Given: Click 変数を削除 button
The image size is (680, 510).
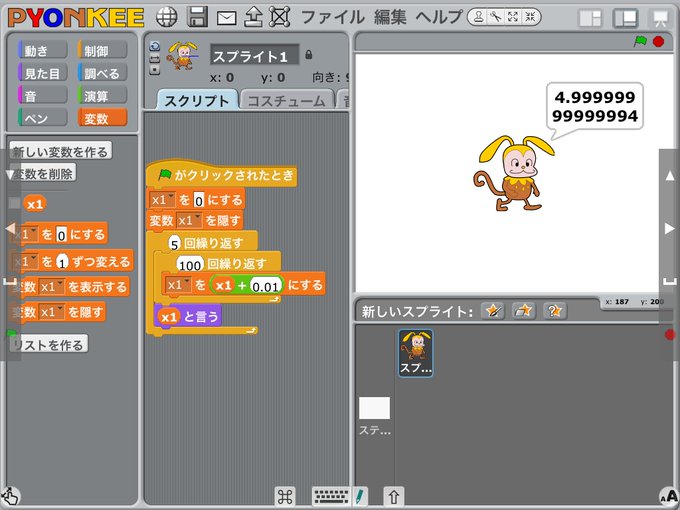Looking at the screenshot, I should pos(43,173).
